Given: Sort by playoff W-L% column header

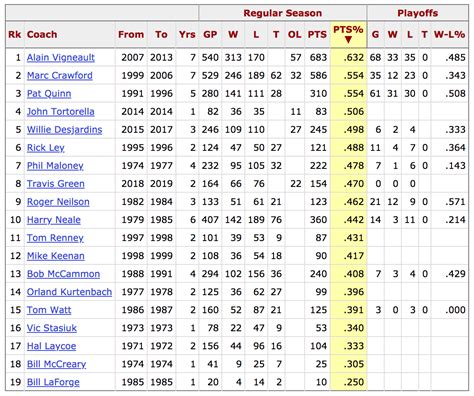Looking at the screenshot, I should (449, 34).
